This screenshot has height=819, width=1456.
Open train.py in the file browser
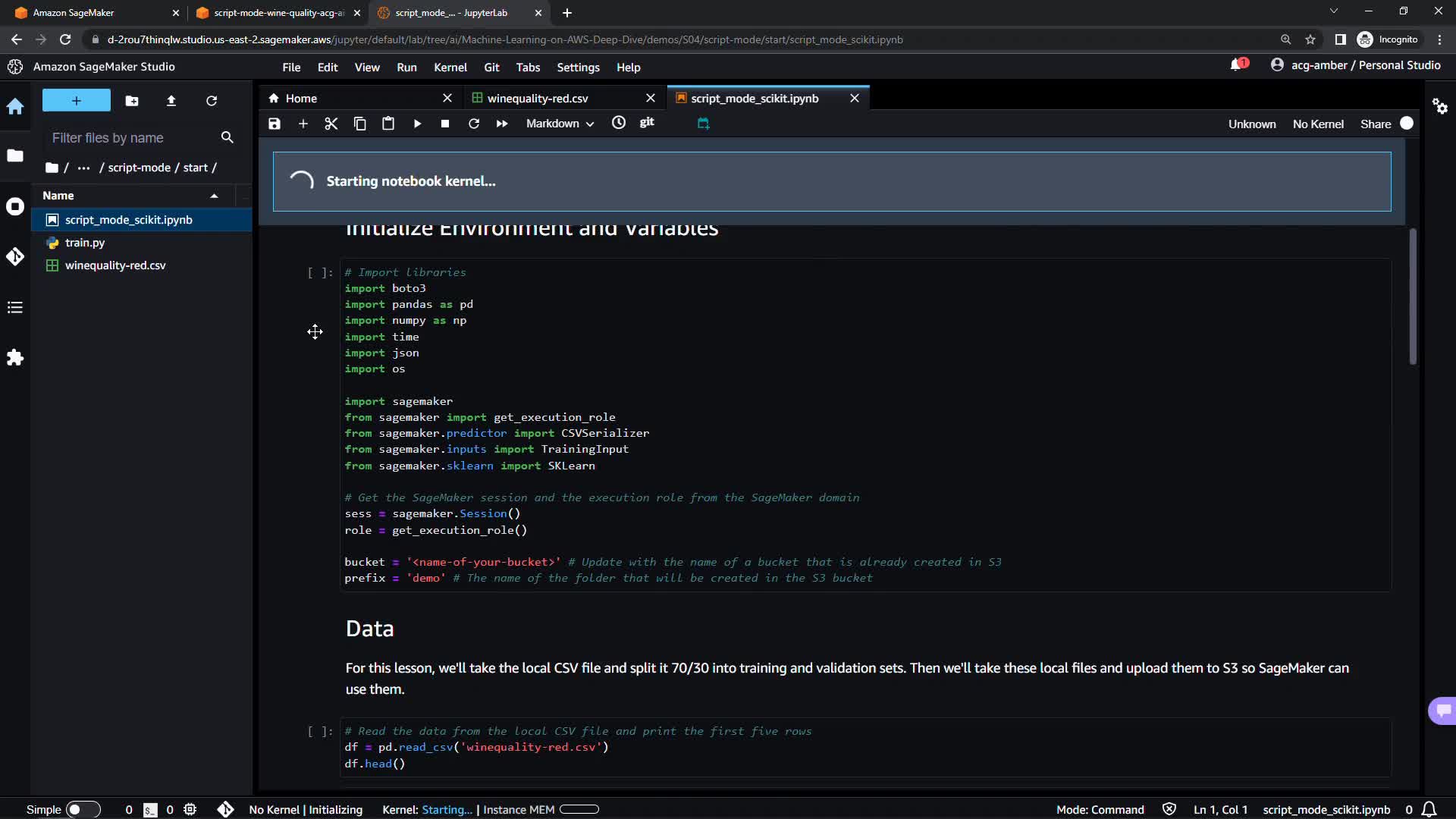click(x=85, y=243)
